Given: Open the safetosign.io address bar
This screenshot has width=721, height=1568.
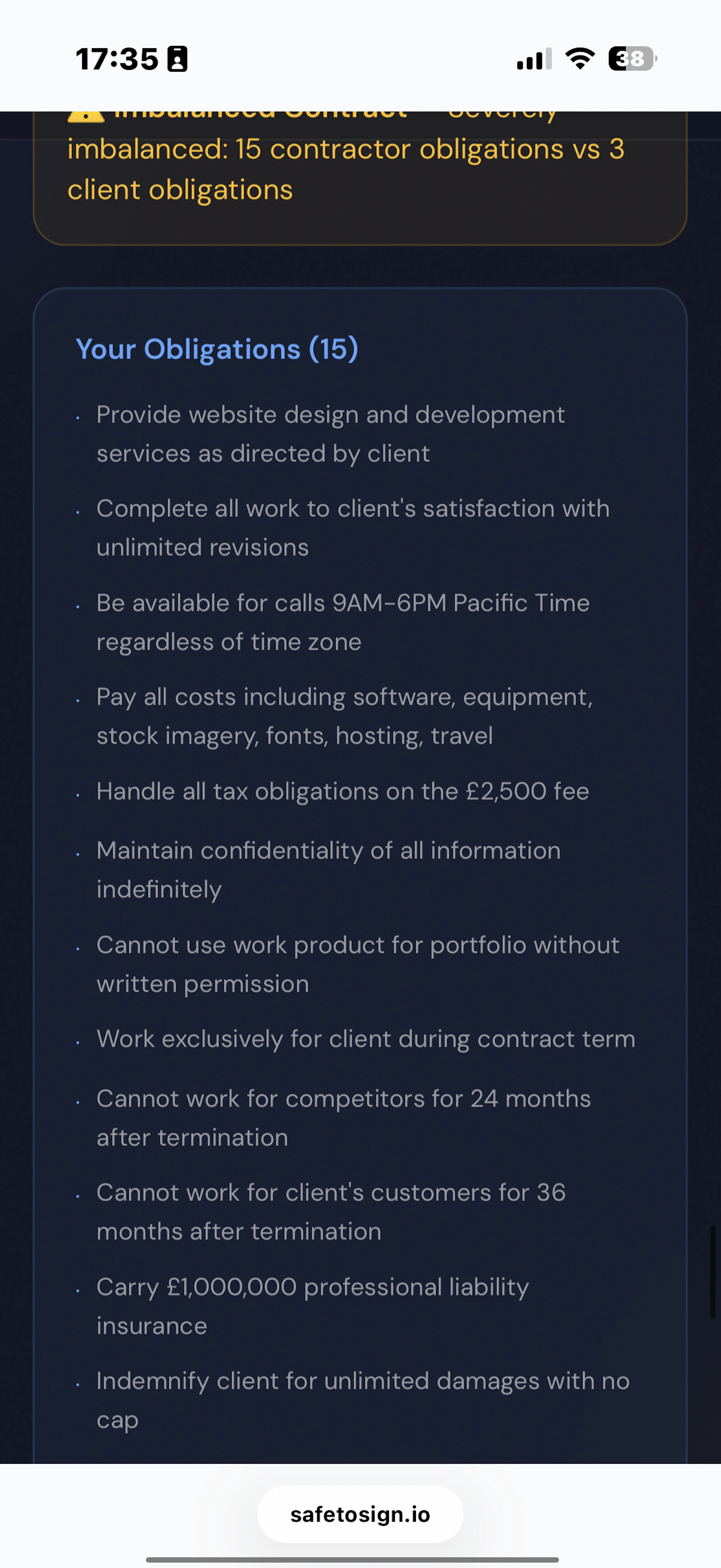Looking at the screenshot, I should coord(360,1514).
